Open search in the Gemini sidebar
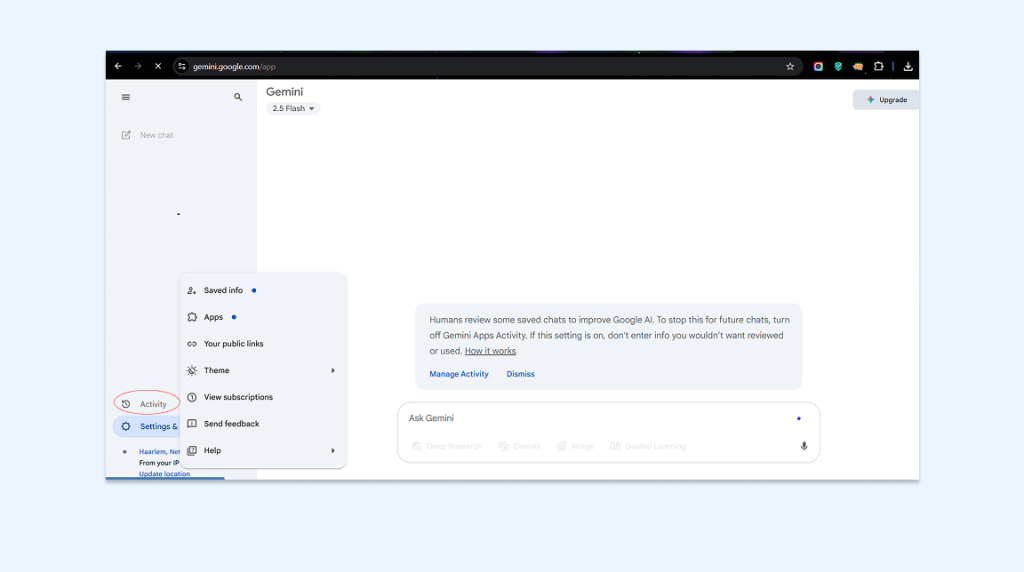 (x=238, y=97)
